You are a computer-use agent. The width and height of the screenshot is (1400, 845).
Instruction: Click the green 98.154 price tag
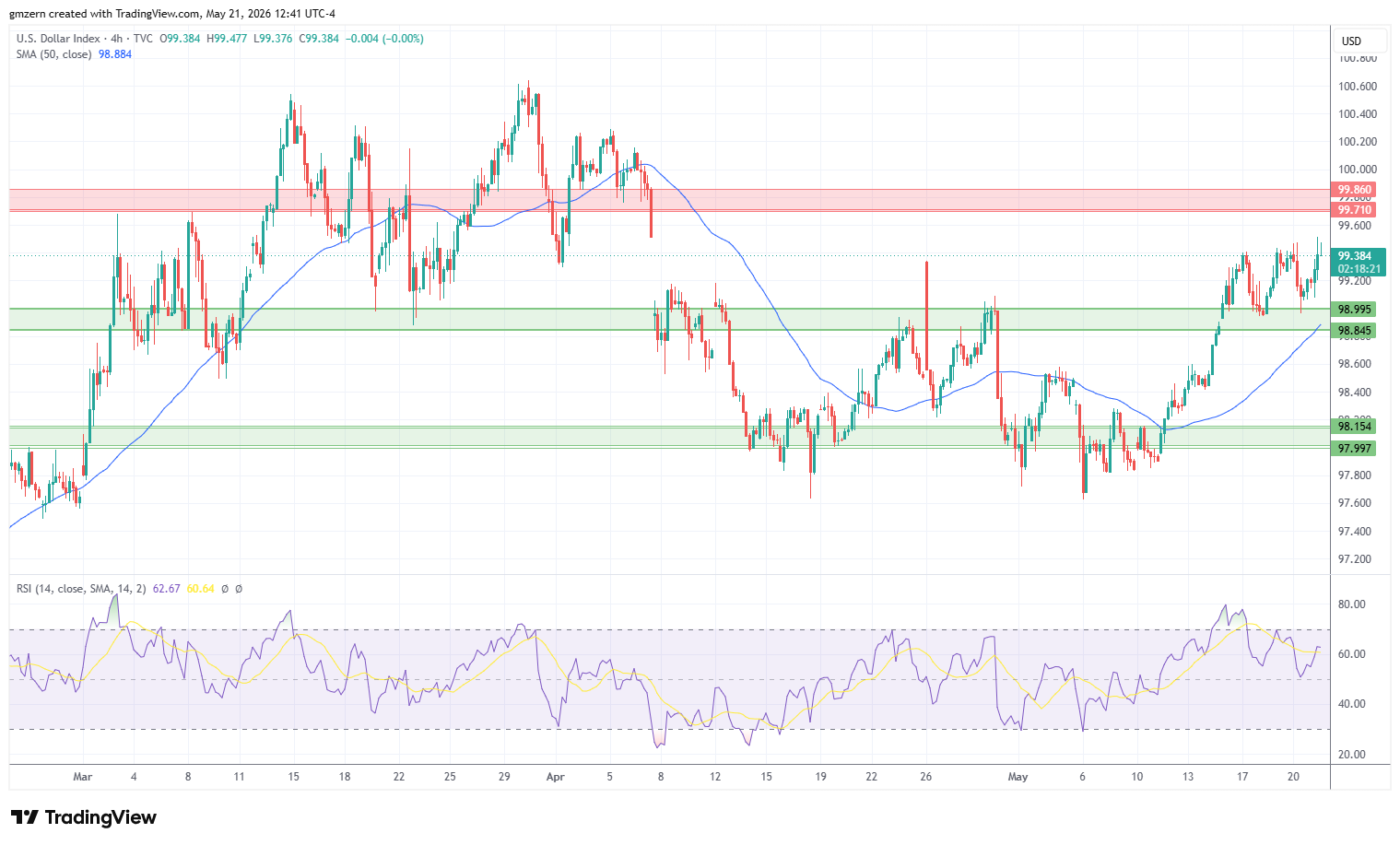[x=1355, y=426]
